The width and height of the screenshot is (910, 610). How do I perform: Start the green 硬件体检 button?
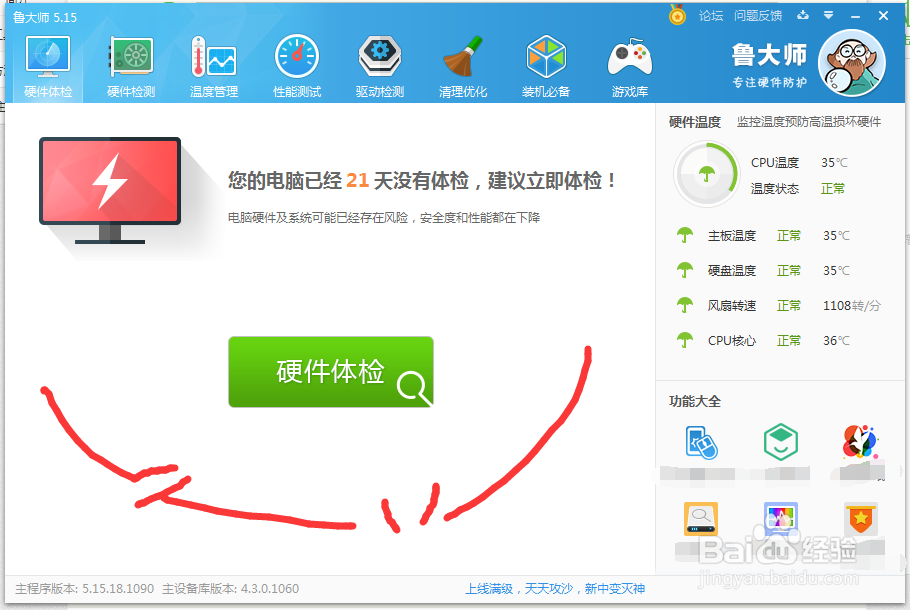[x=331, y=371]
